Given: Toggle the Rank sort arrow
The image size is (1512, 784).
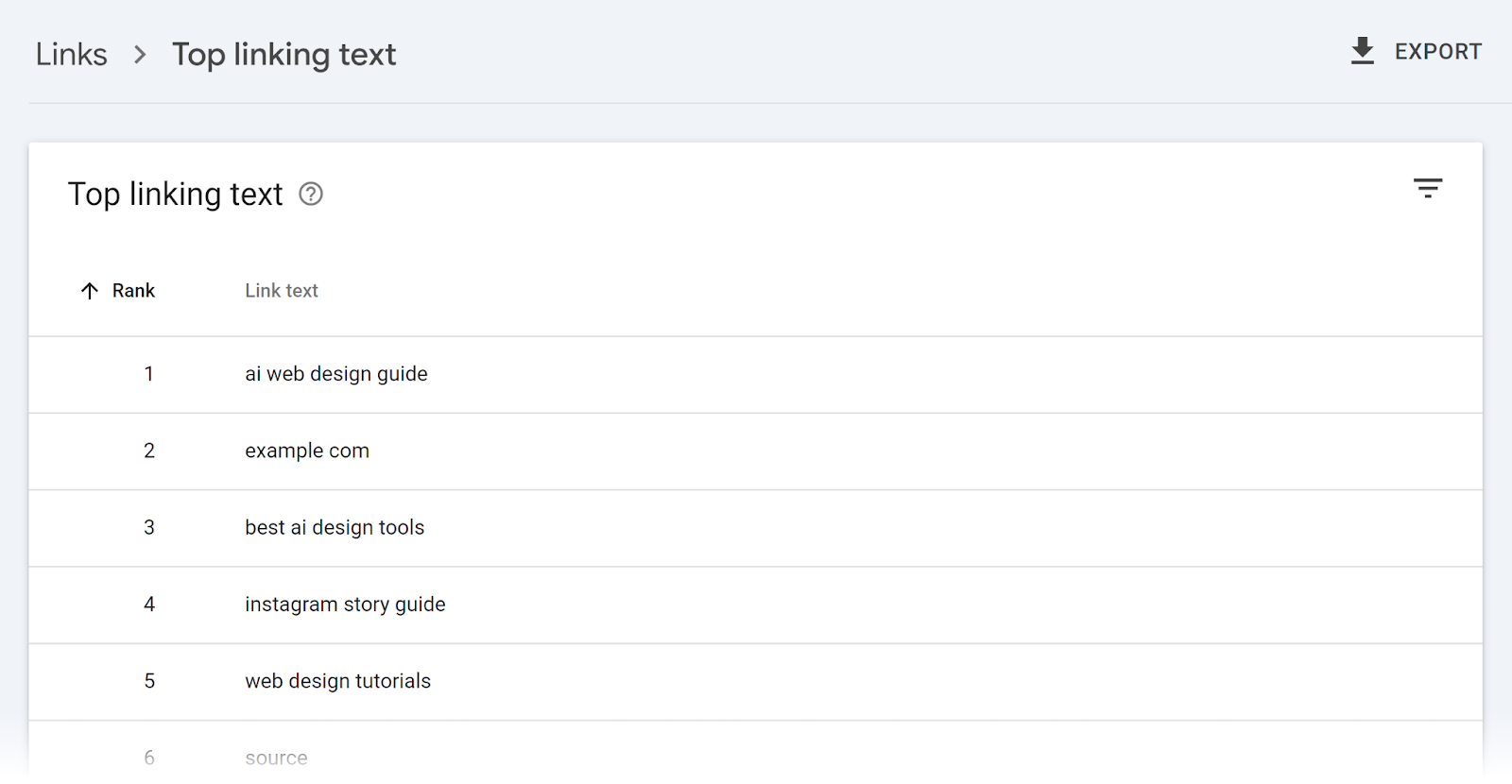Looking at the screenshot, I should 90,291.
